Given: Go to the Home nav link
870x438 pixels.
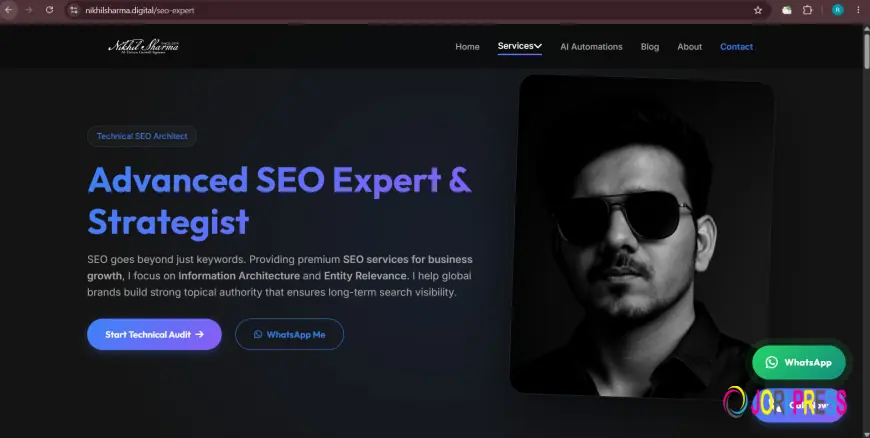Looking at the screenshot, I should (467, 47).
